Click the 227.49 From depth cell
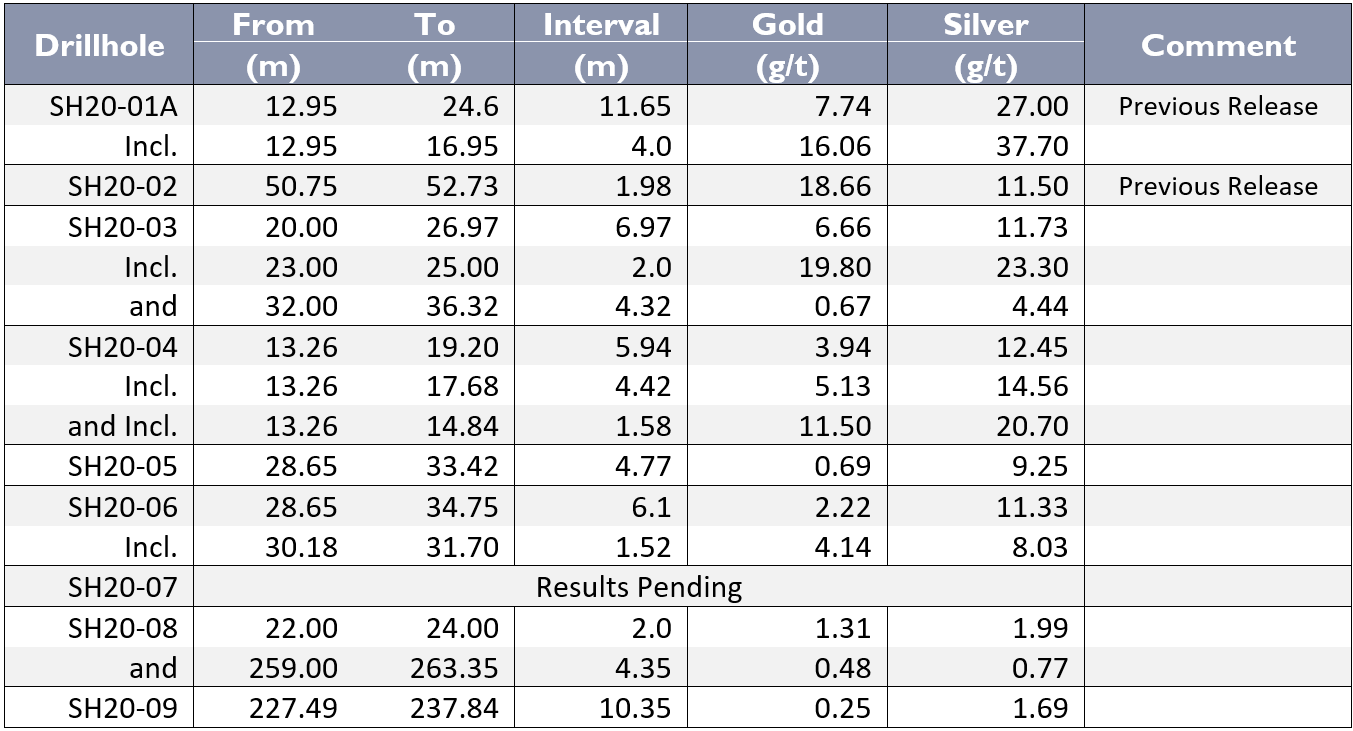 click(x=293, y=709)
